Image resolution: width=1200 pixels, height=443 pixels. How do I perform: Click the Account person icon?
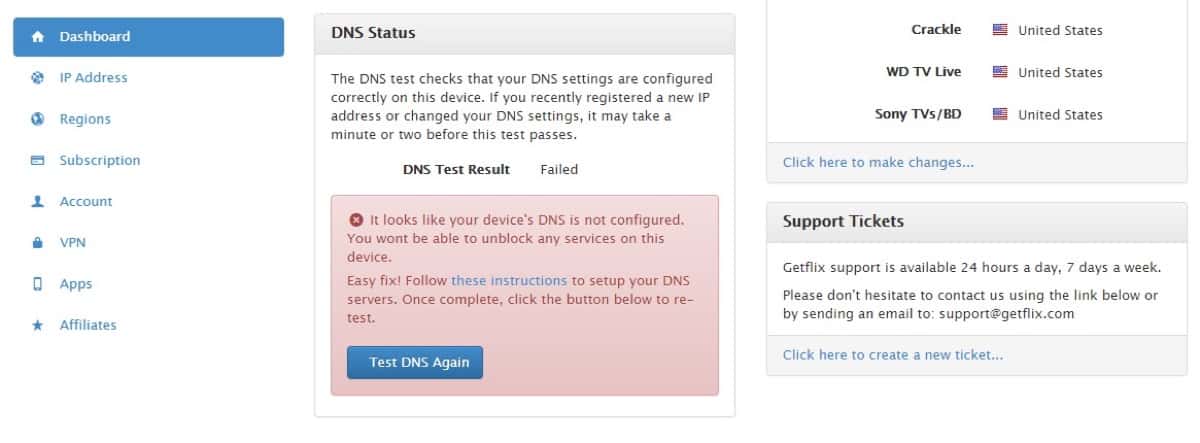38,201
